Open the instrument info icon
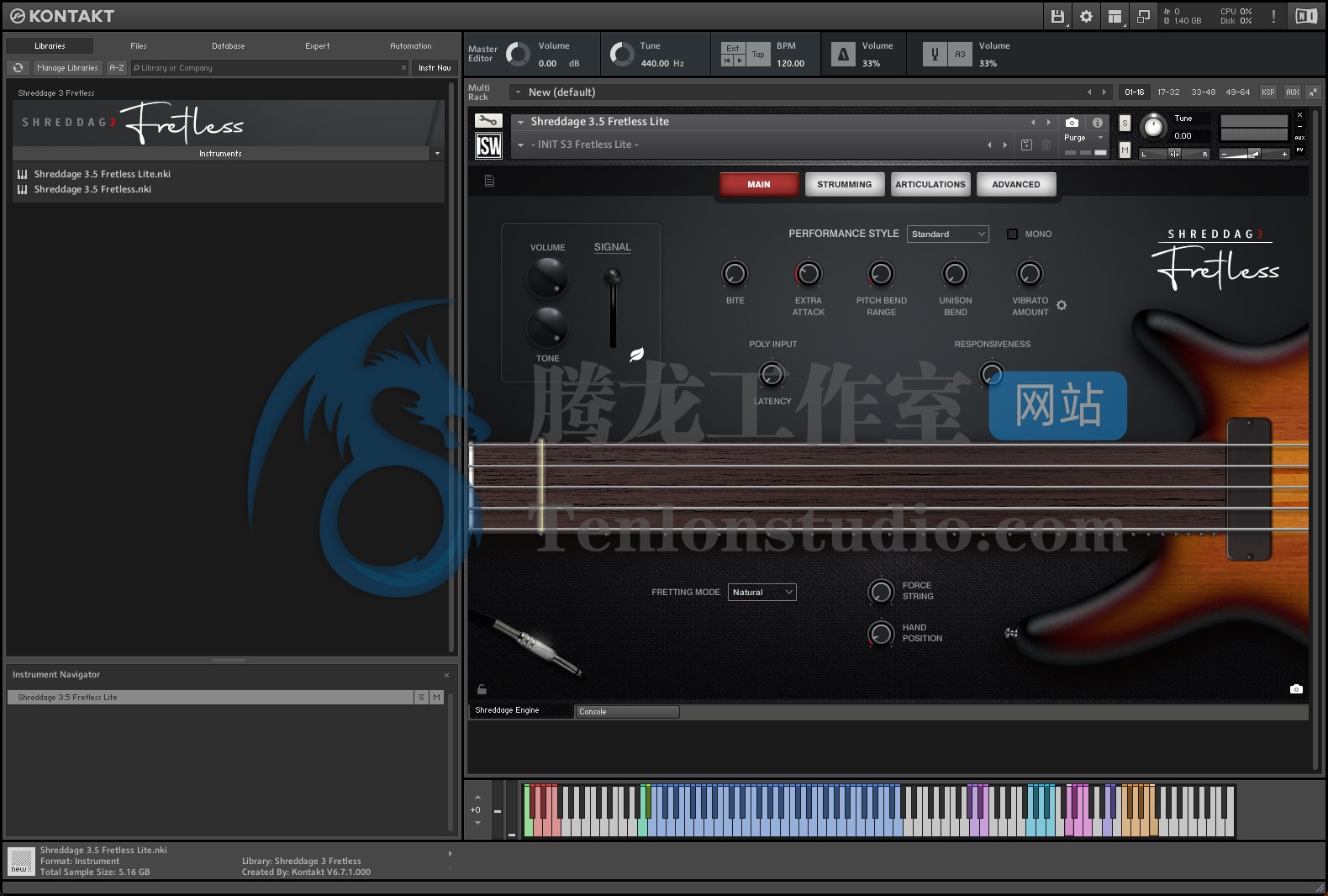 click(1097, 123)
